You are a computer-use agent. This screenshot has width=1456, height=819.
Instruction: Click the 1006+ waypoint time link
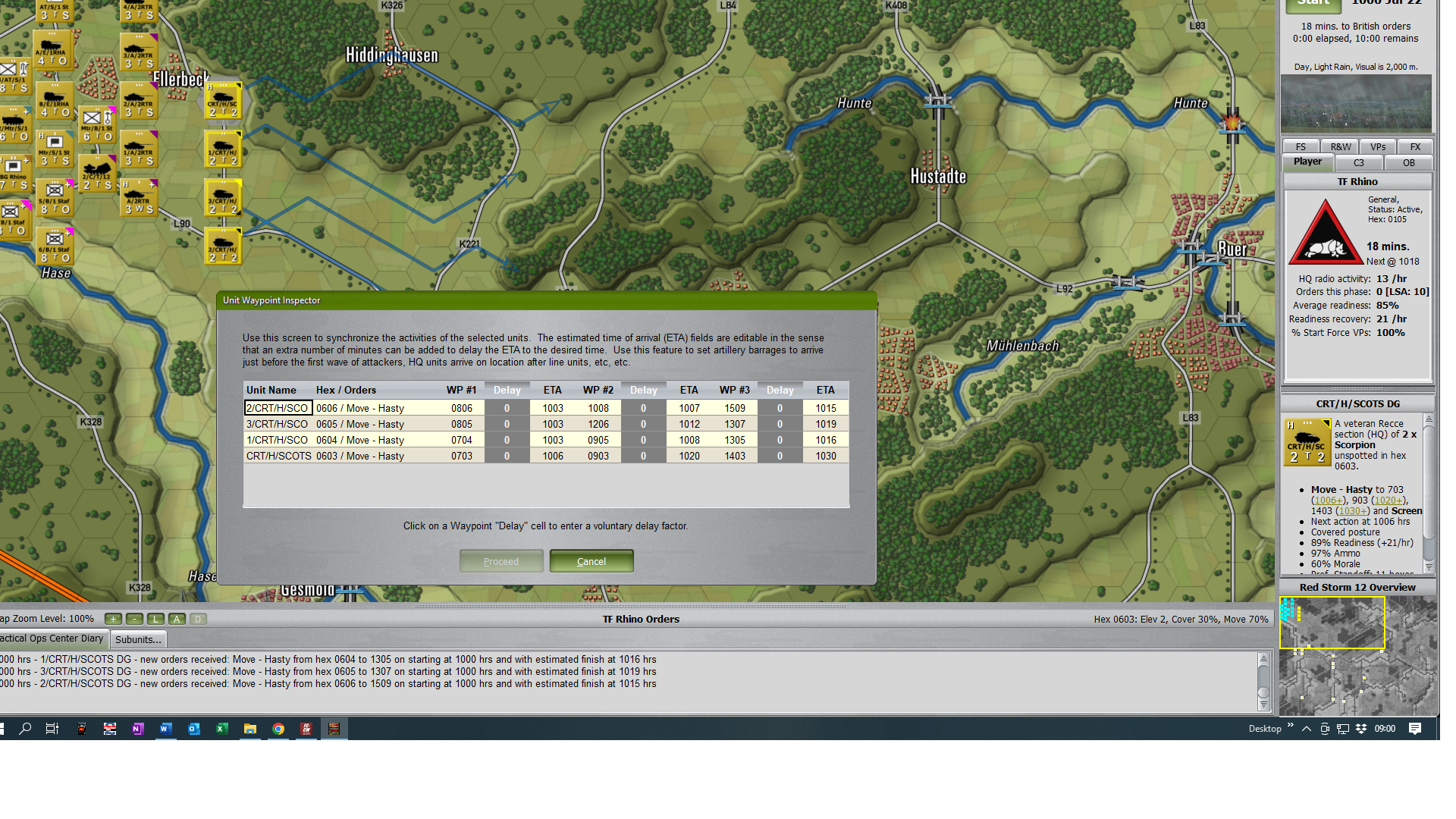[x=1328, y=500]
